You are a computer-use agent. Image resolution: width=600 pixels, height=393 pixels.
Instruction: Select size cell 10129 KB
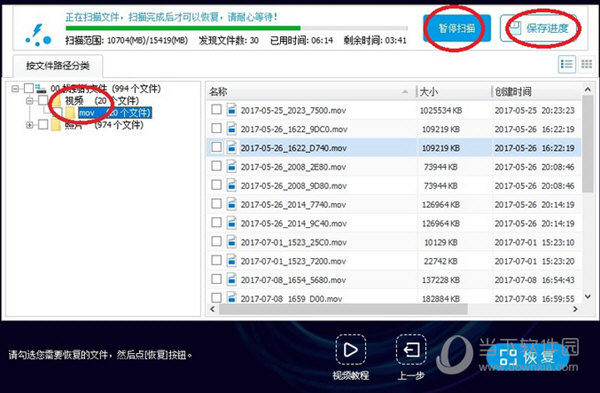coord(441,242)
